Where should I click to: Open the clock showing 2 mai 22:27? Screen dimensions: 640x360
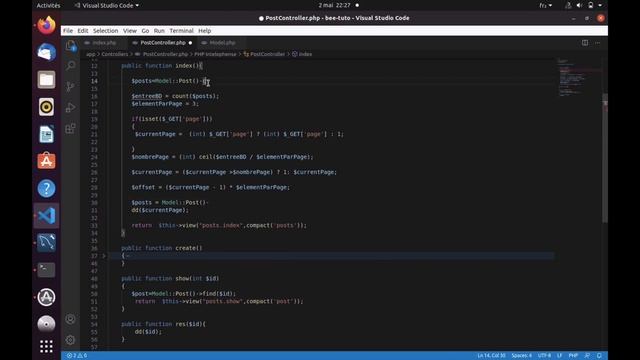[334, 5]
